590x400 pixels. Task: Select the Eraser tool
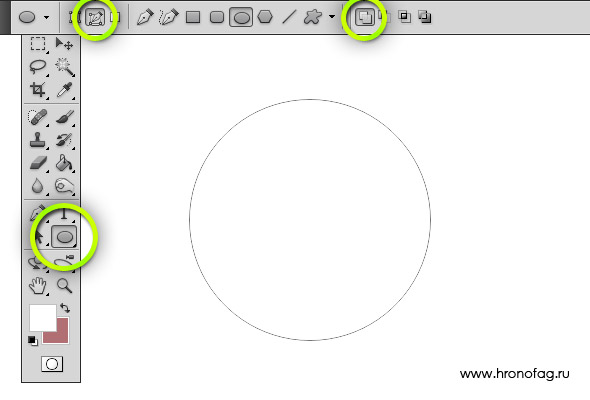(38, 163)
